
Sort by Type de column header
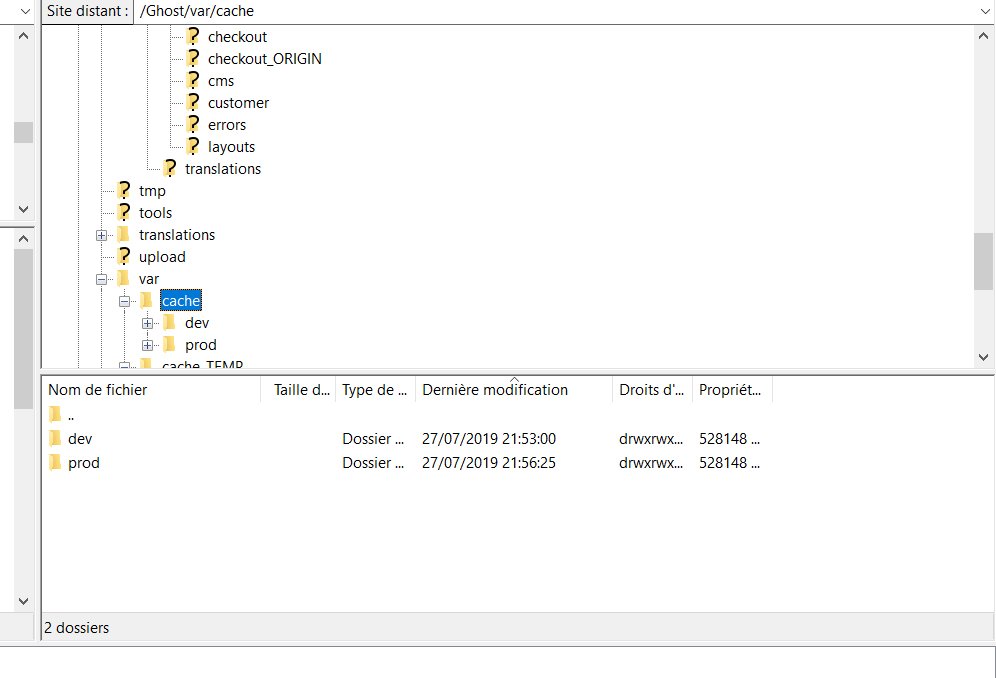click(x=375, y=390)
